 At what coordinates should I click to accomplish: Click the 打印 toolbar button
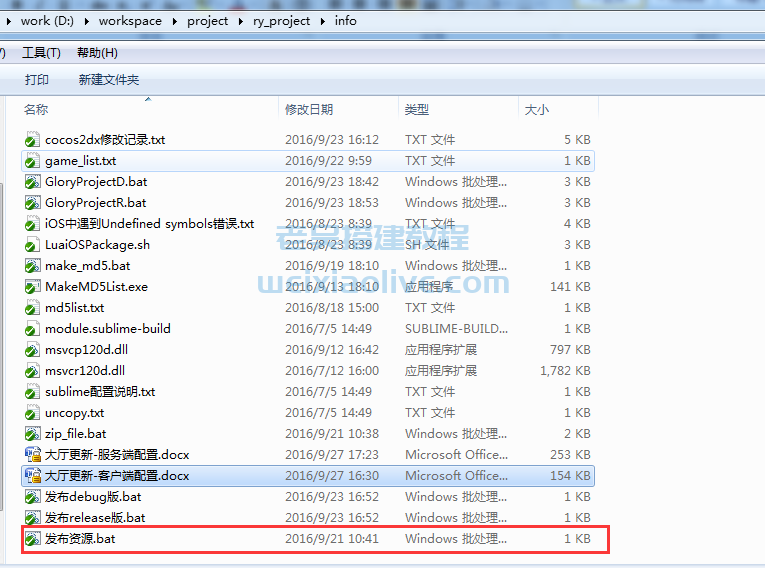[37, 80]
